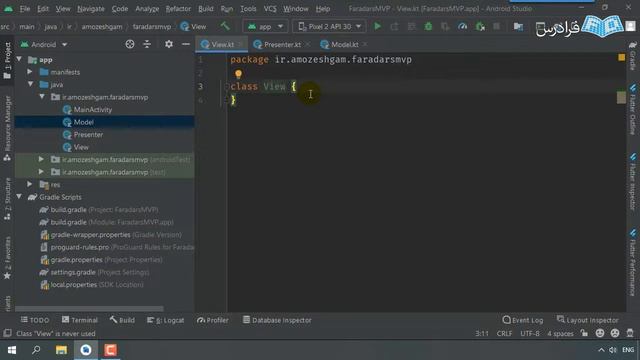
Task: Click the Debug app bug icon
Action: tap(428, 27)
